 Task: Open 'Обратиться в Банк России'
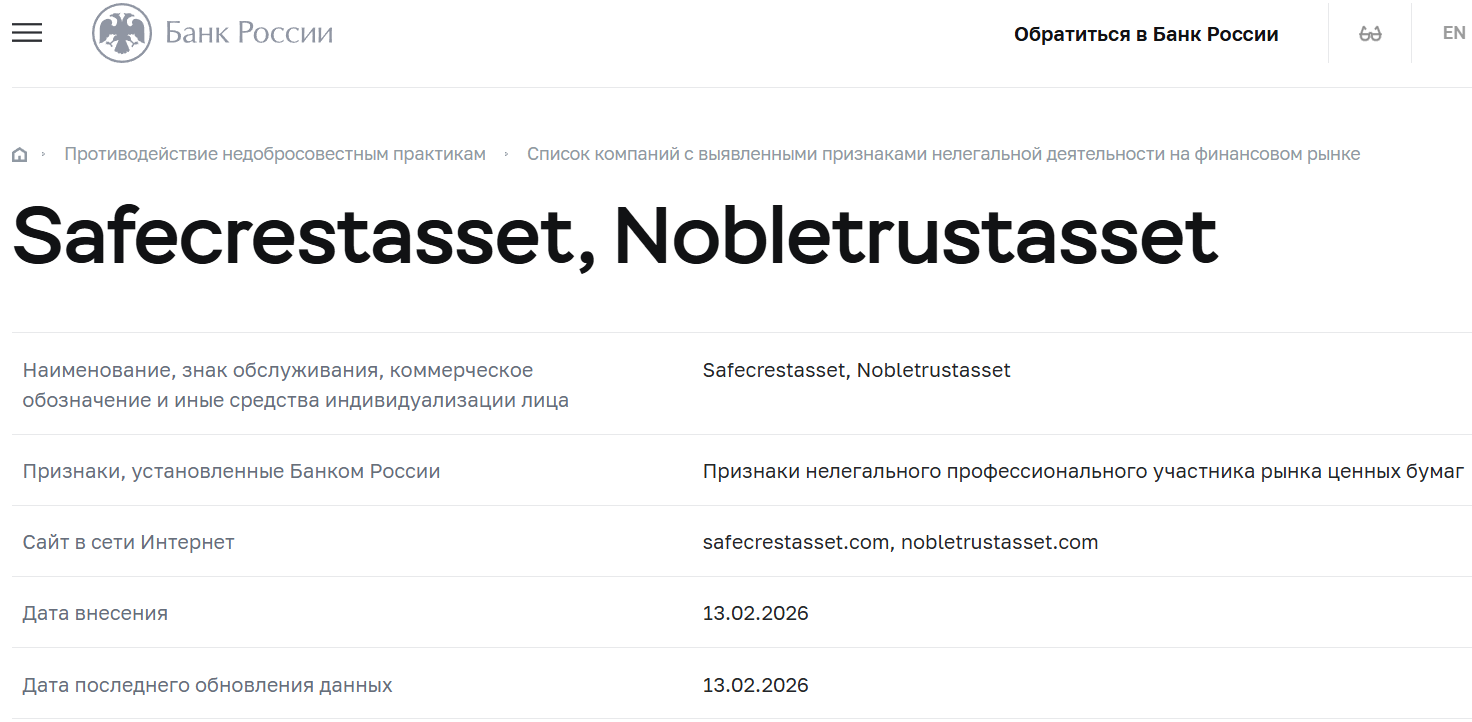click(x=1146, y=33)
